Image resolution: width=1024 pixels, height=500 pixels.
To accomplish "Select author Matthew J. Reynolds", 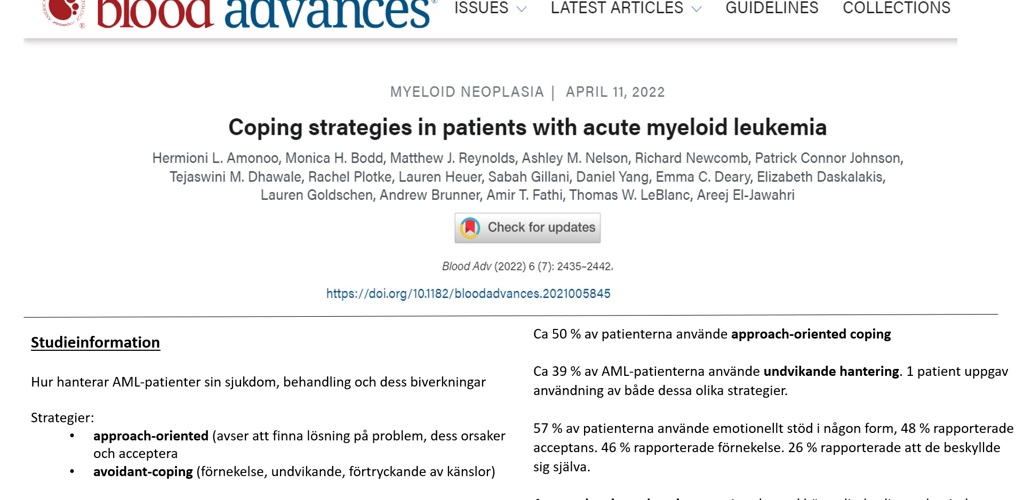I will [455, 158].
